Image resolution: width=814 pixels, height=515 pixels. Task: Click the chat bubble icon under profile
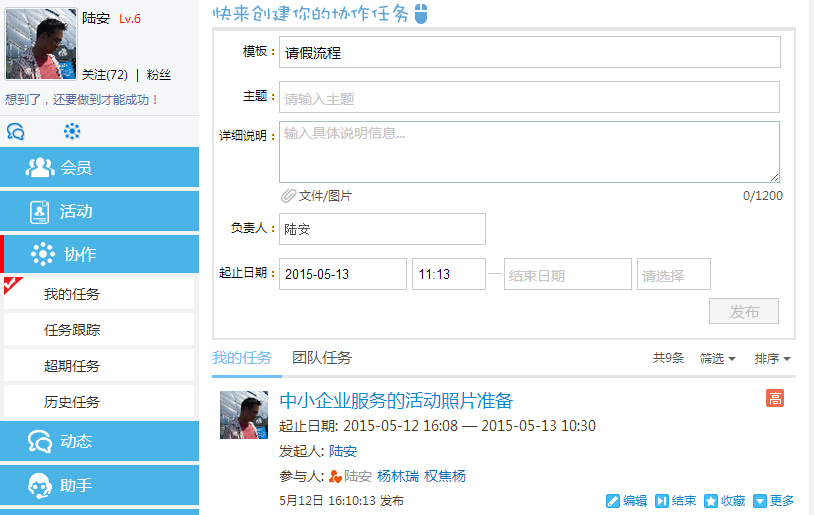point(16,132)
